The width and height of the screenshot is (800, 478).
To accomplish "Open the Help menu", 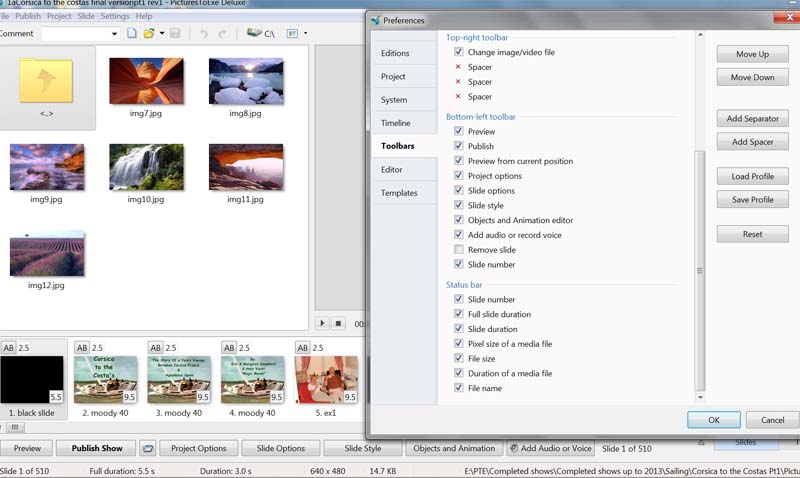I will 144,16.
